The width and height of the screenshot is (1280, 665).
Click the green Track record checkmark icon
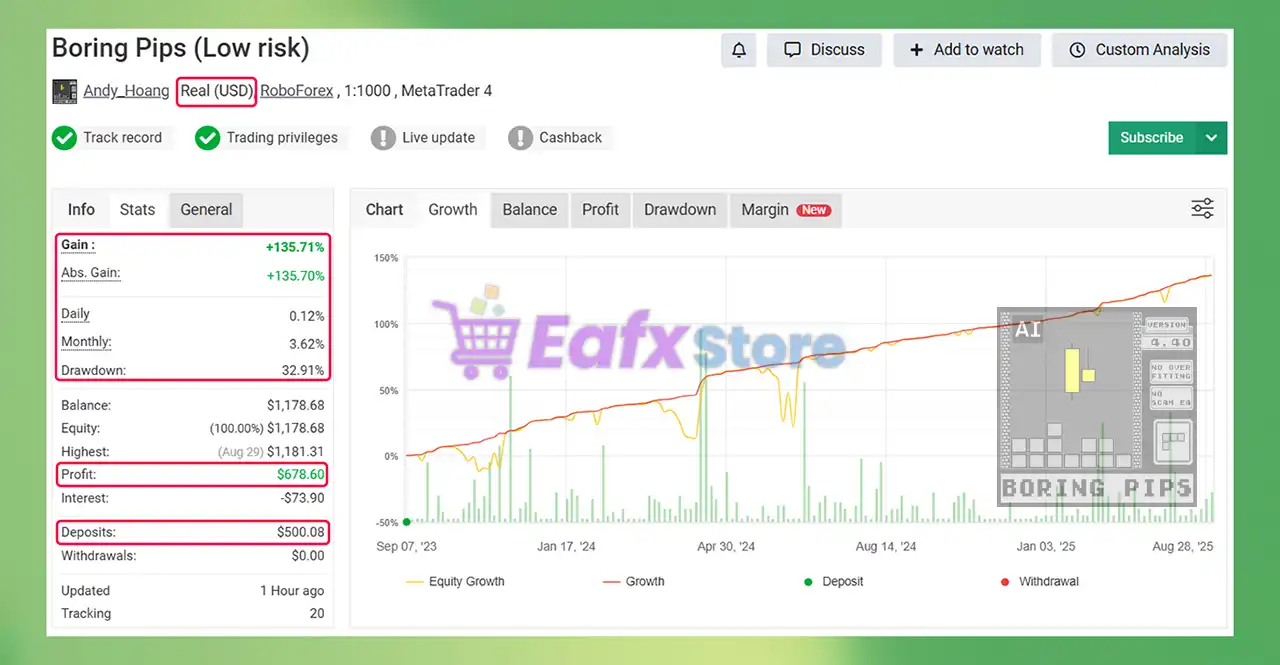pos(65,138)
